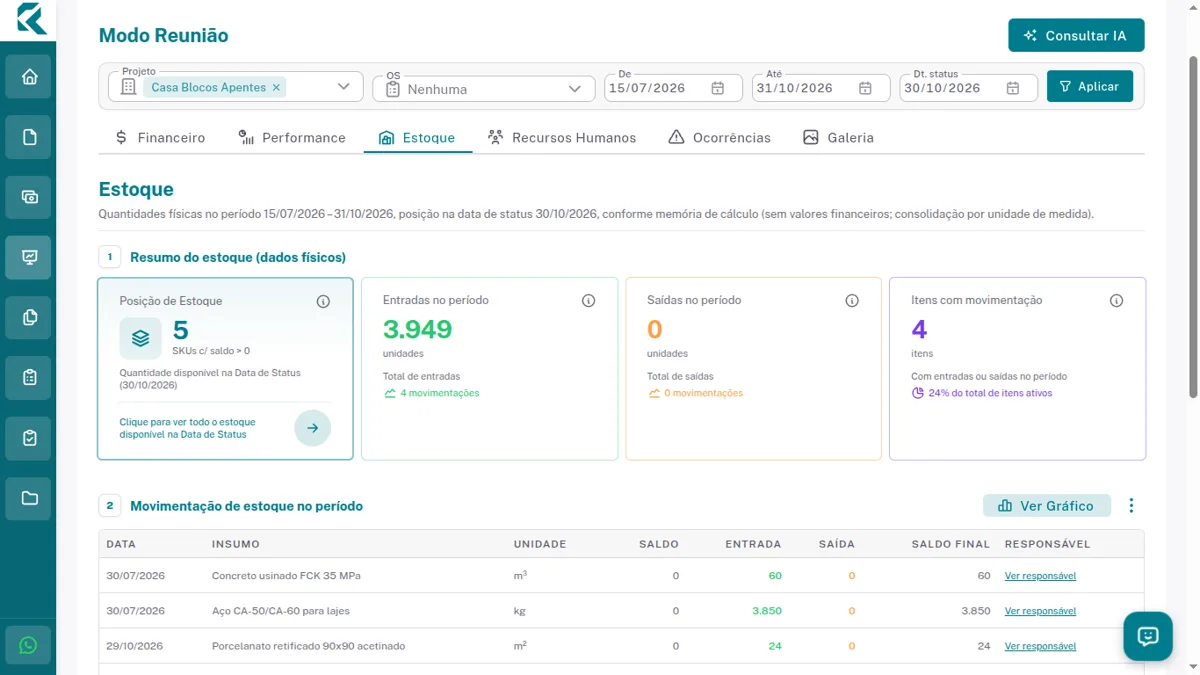Select the Estoque tab
Screen dimensions: 1200x675
[x=417, y=137]
